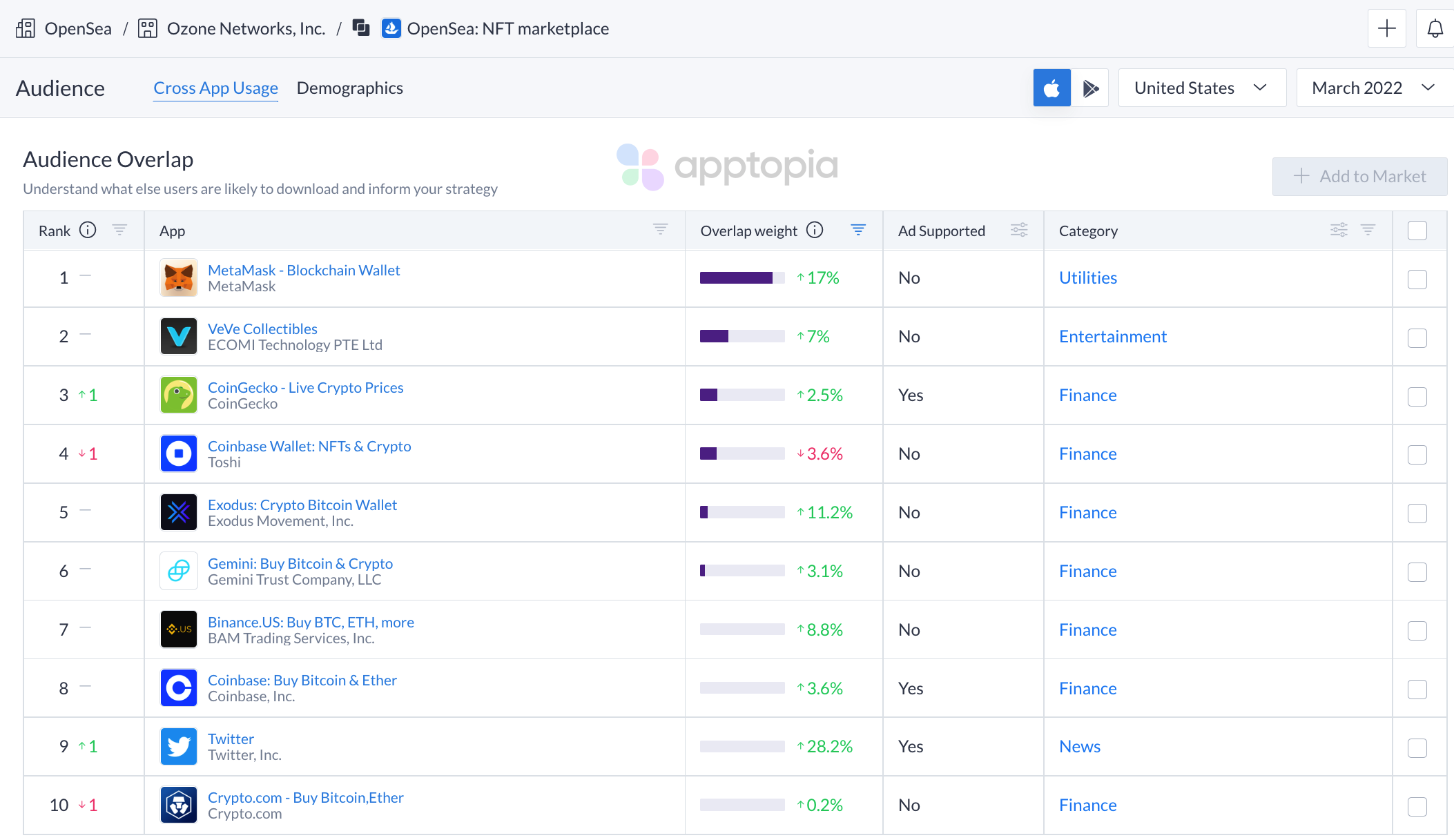This screenshot has width=1454, height=840.
Task: Switch to the Demographics tab
Action: [x=349, y=88]
